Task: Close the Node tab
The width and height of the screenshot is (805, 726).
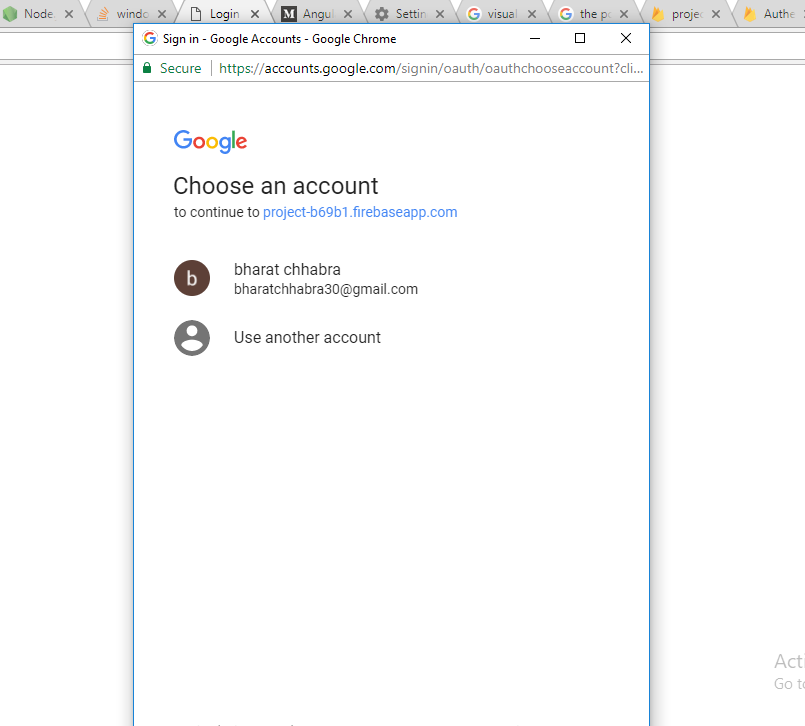Action: (69, 14)
